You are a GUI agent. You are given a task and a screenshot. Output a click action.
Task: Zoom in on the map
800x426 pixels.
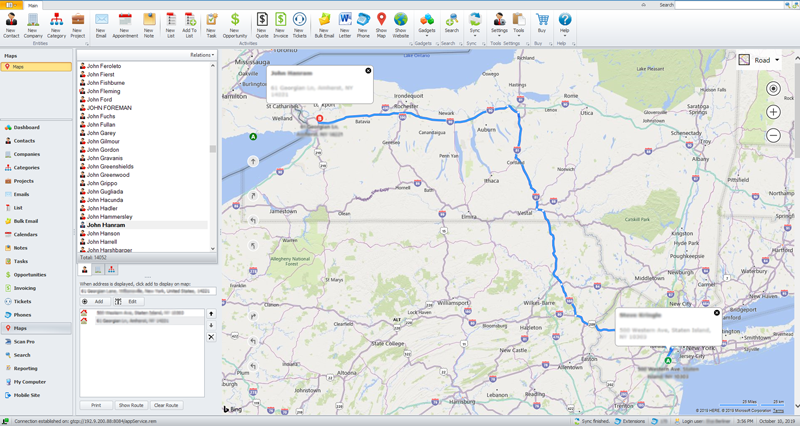(773, 112)
